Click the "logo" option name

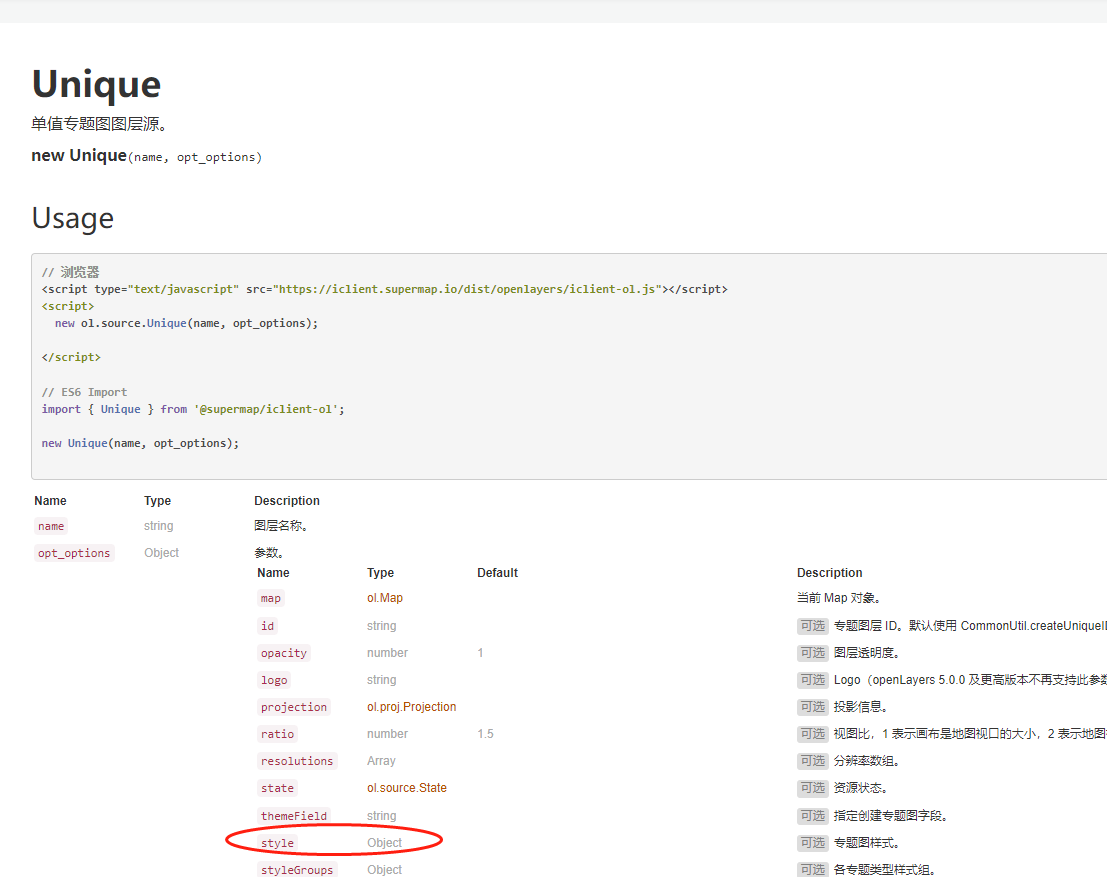tap(274, 680)
